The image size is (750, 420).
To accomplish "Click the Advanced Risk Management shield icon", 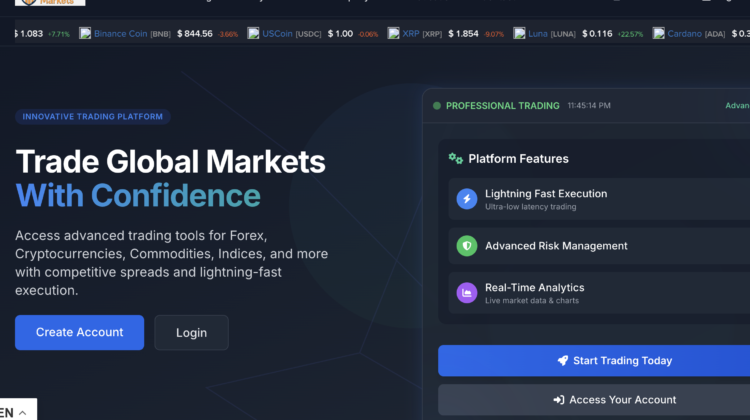I will (x=467, y=246).
